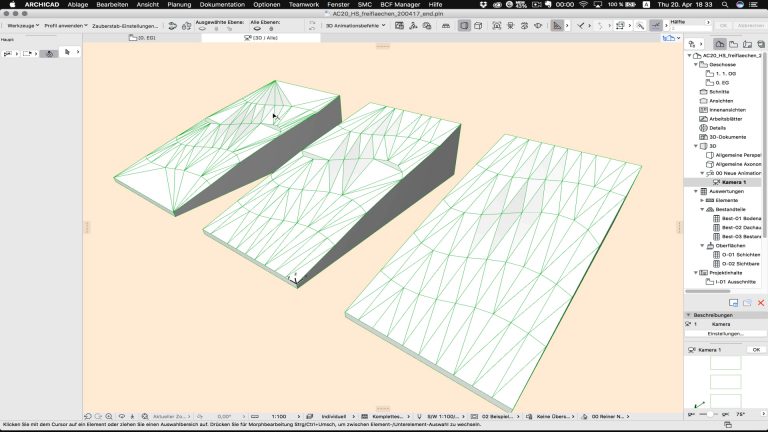
Task: Select Kamera 1 in navigator tree
Action: [734, 182]
